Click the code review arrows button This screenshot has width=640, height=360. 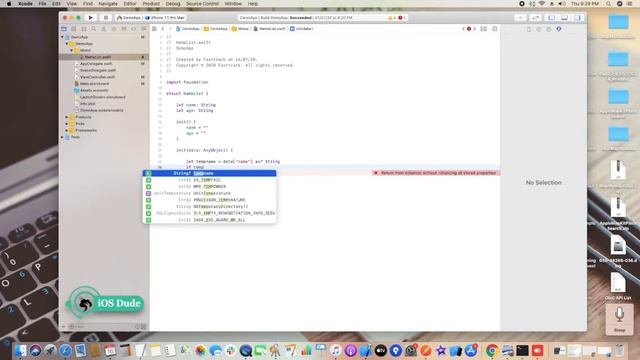[536, 18]
